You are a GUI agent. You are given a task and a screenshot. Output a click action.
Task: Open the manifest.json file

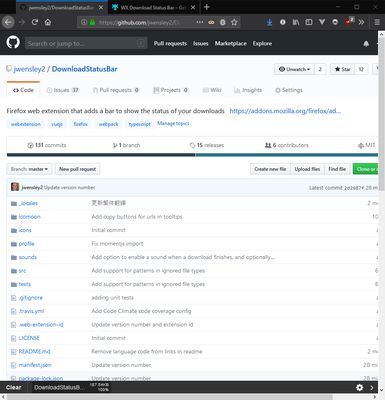(x=35, y=365)
